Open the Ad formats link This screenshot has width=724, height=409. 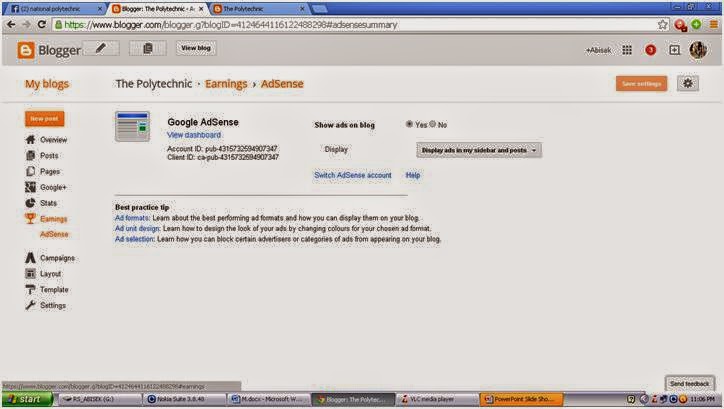point(132,218)
